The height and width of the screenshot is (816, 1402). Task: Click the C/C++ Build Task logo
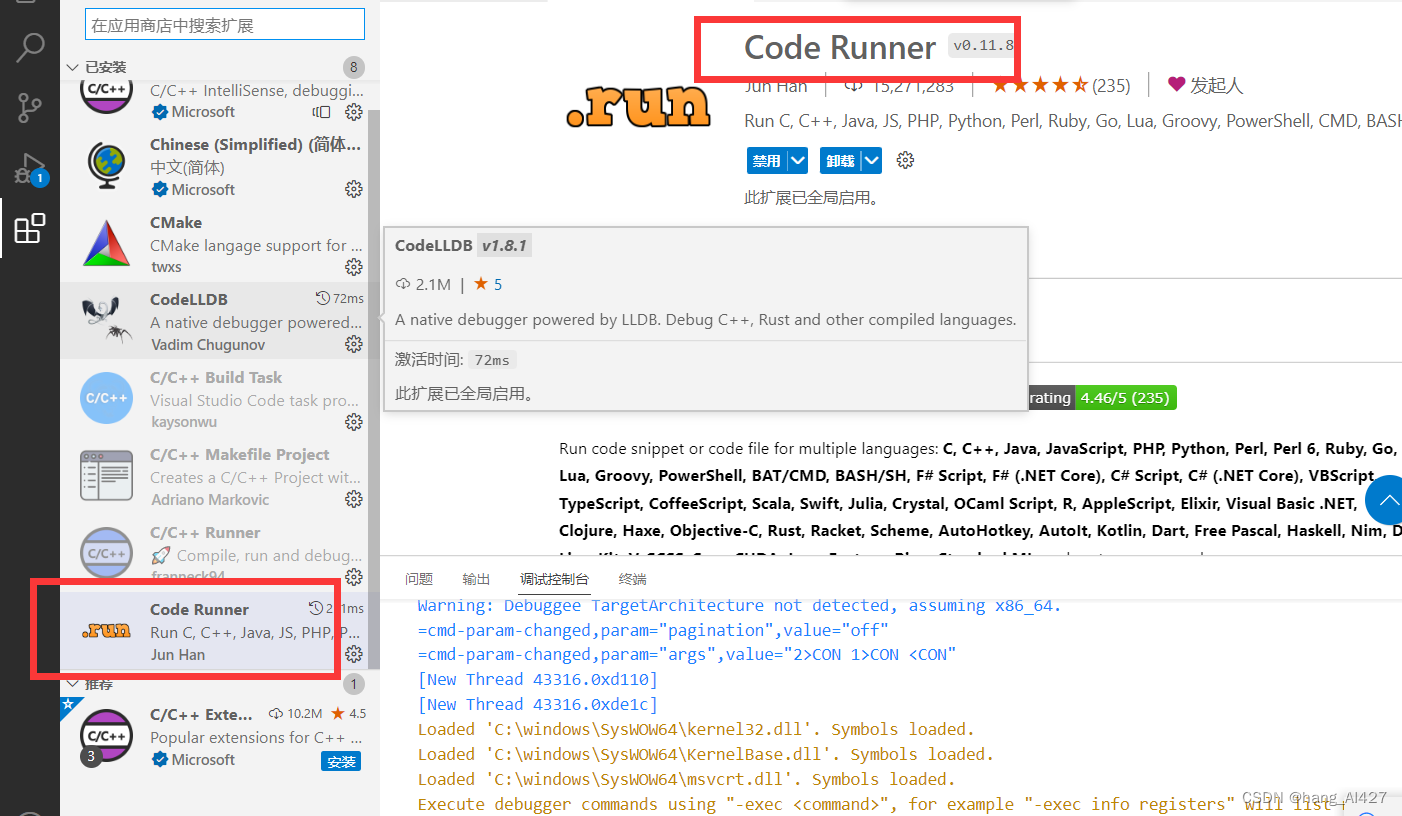[x=106, y=398]
